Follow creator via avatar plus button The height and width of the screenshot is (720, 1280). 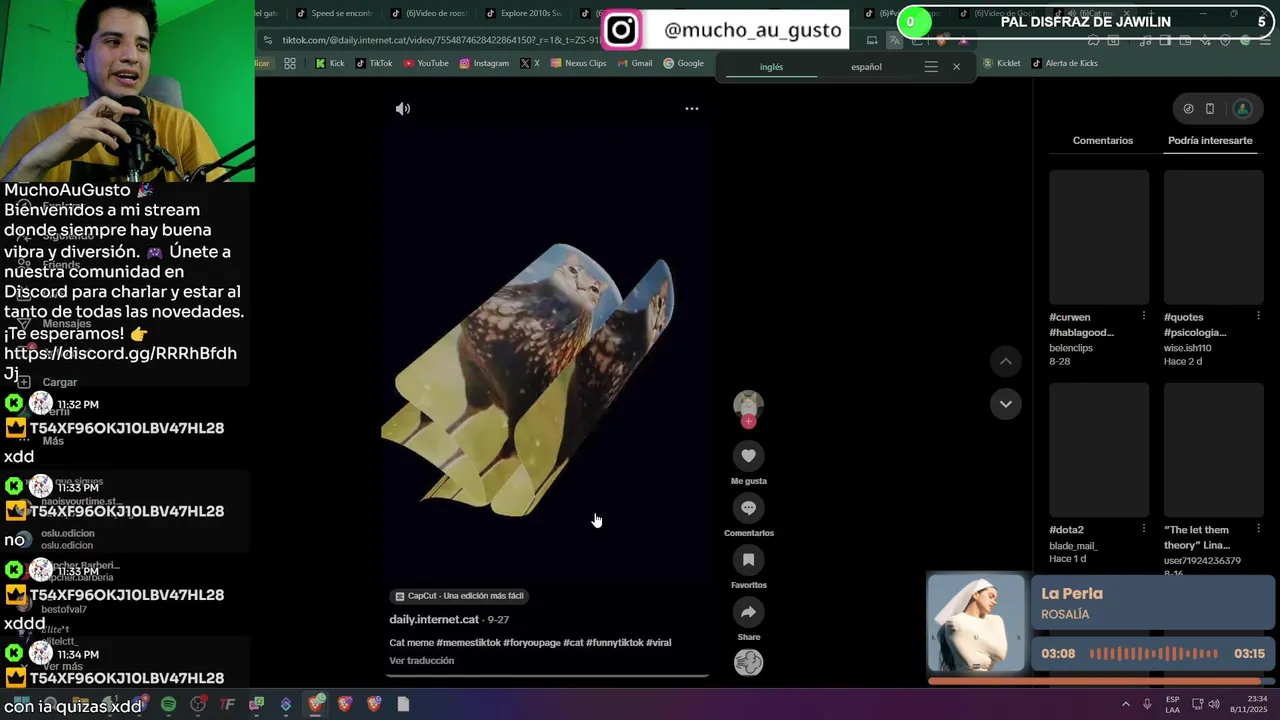coord(748,422)
